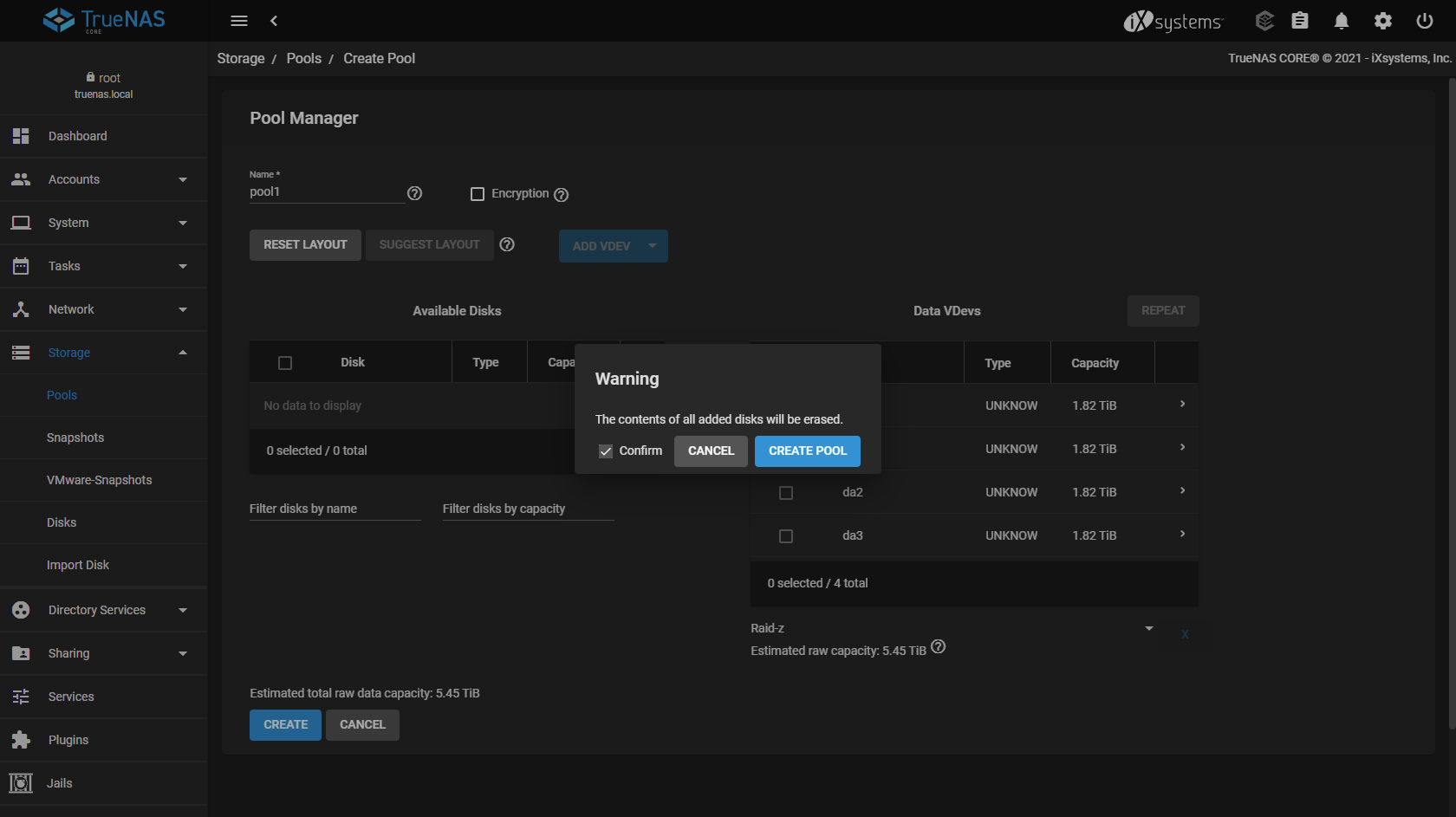Remove the Raid-z vdev with X icon
This screenshot has height=817, width=1456.
coord(1185,634)
